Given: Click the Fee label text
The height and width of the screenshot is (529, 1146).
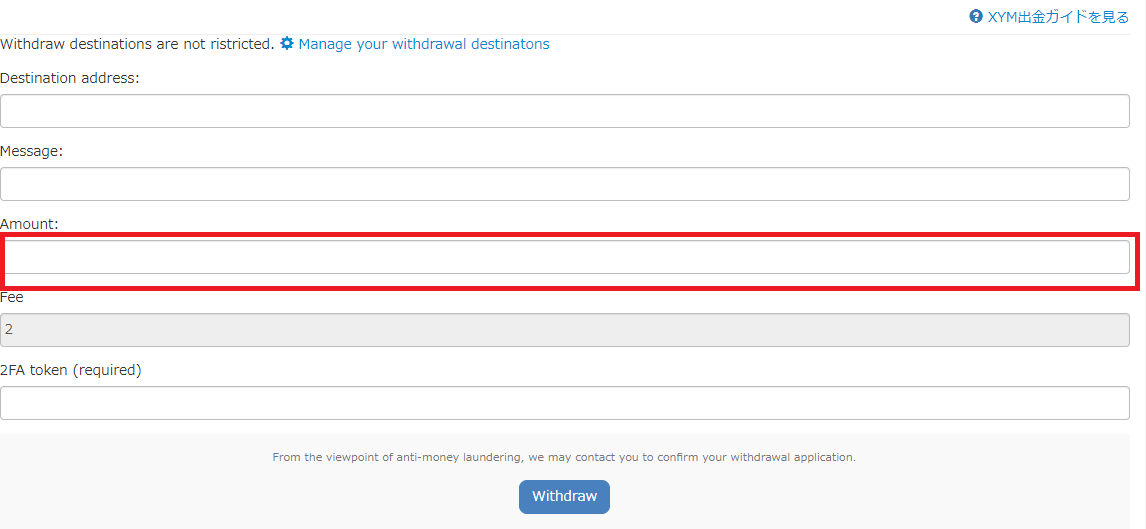Looking at the screenshot, I should point(12,297).
